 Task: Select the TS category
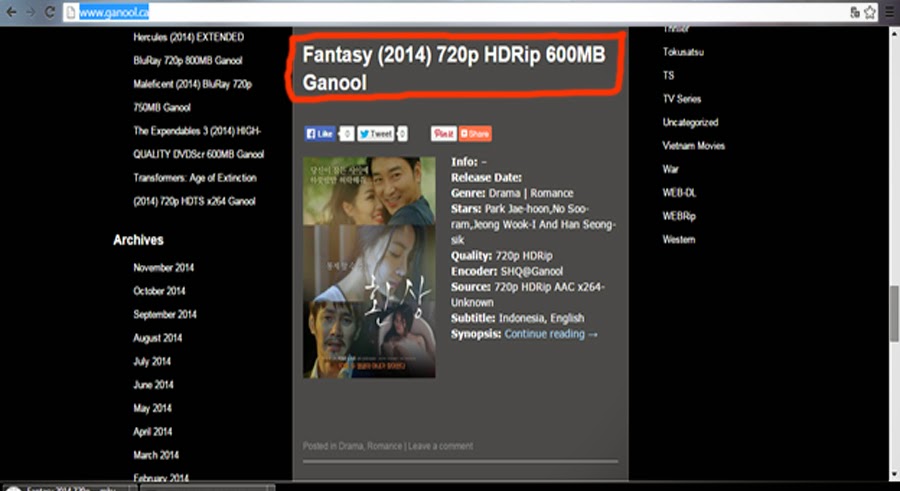pos(668,75)
